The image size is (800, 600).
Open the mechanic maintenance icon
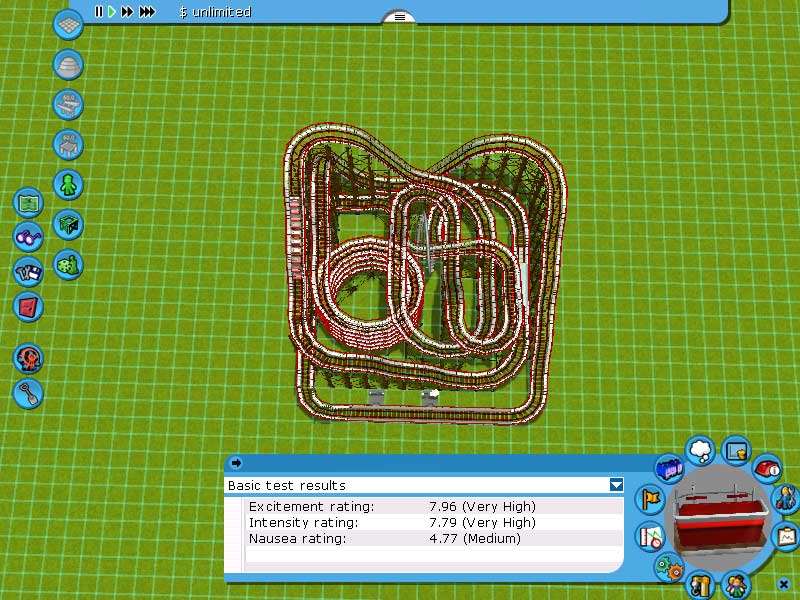click(x=787, y=497)
